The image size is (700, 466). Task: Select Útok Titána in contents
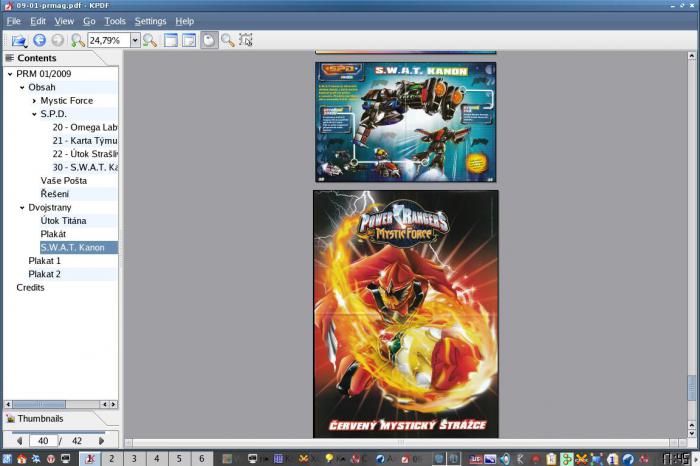(63, 221)
